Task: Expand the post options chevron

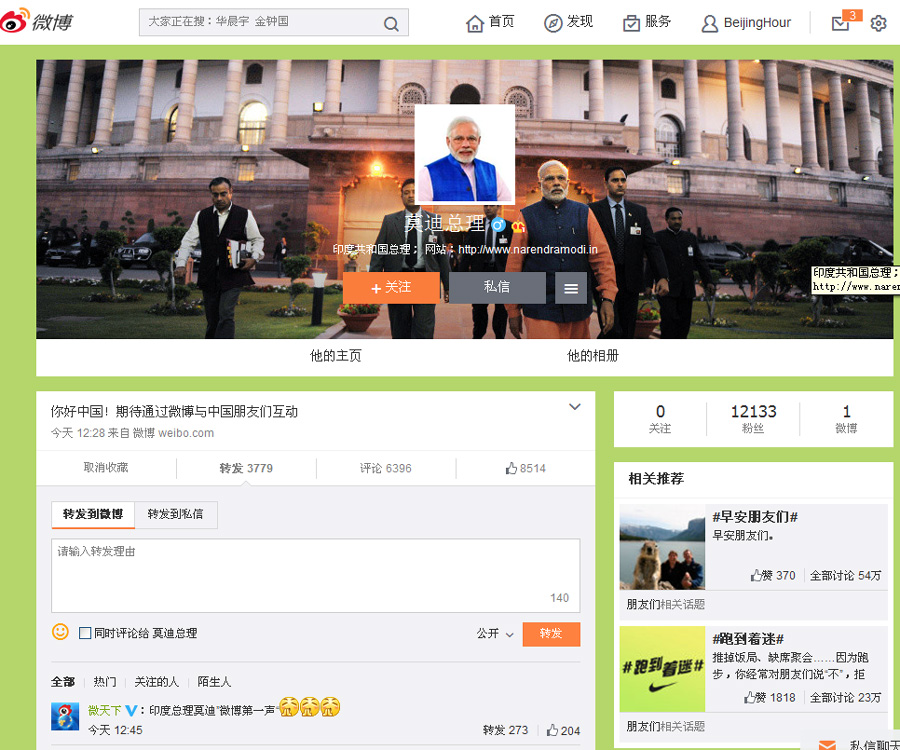Action: (x=575, y=406)
